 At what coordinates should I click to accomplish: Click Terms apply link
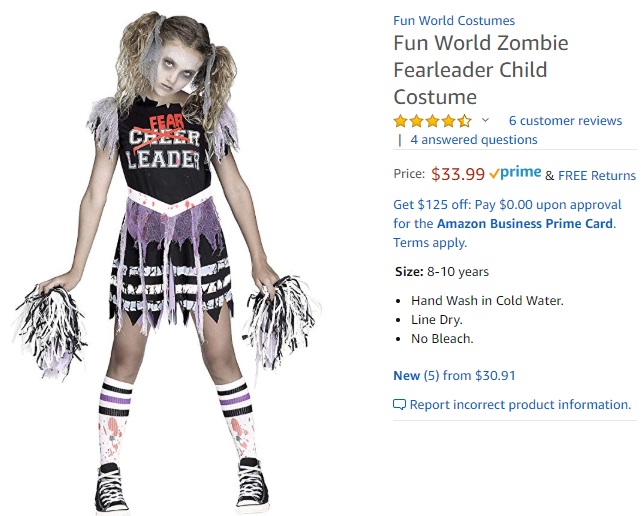point(430,243)
